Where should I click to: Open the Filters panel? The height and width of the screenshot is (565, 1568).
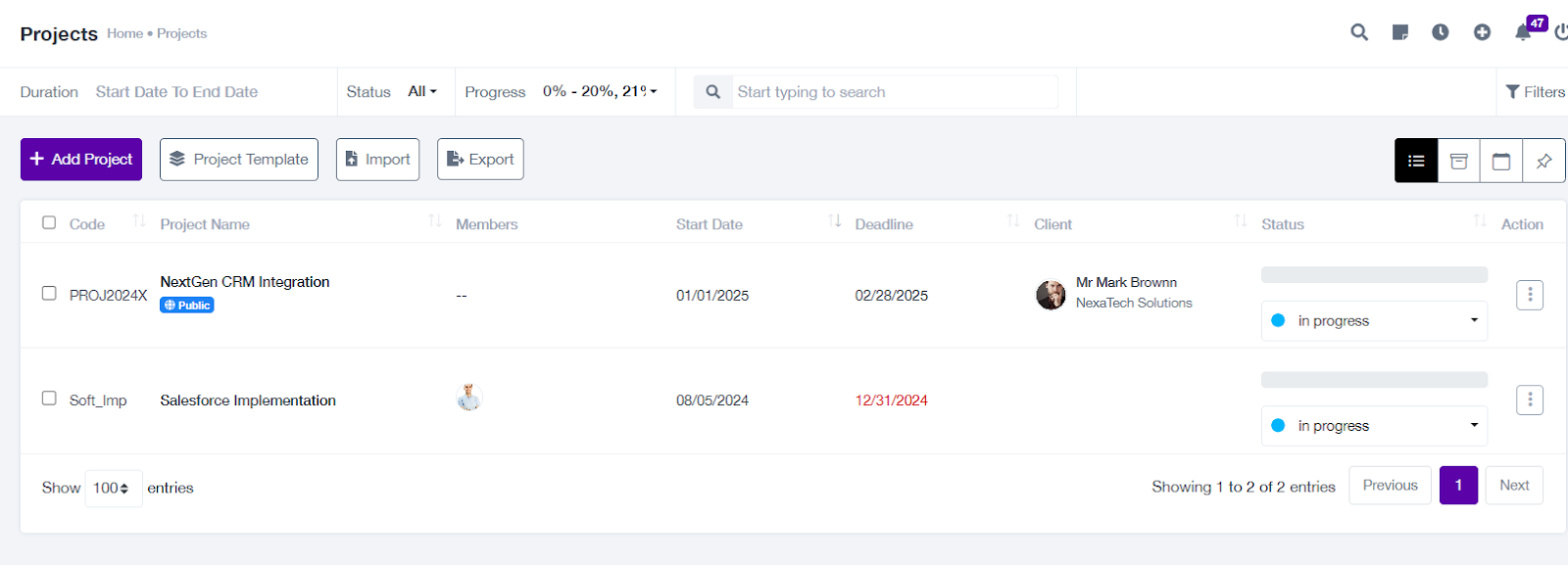[1536, 92]
